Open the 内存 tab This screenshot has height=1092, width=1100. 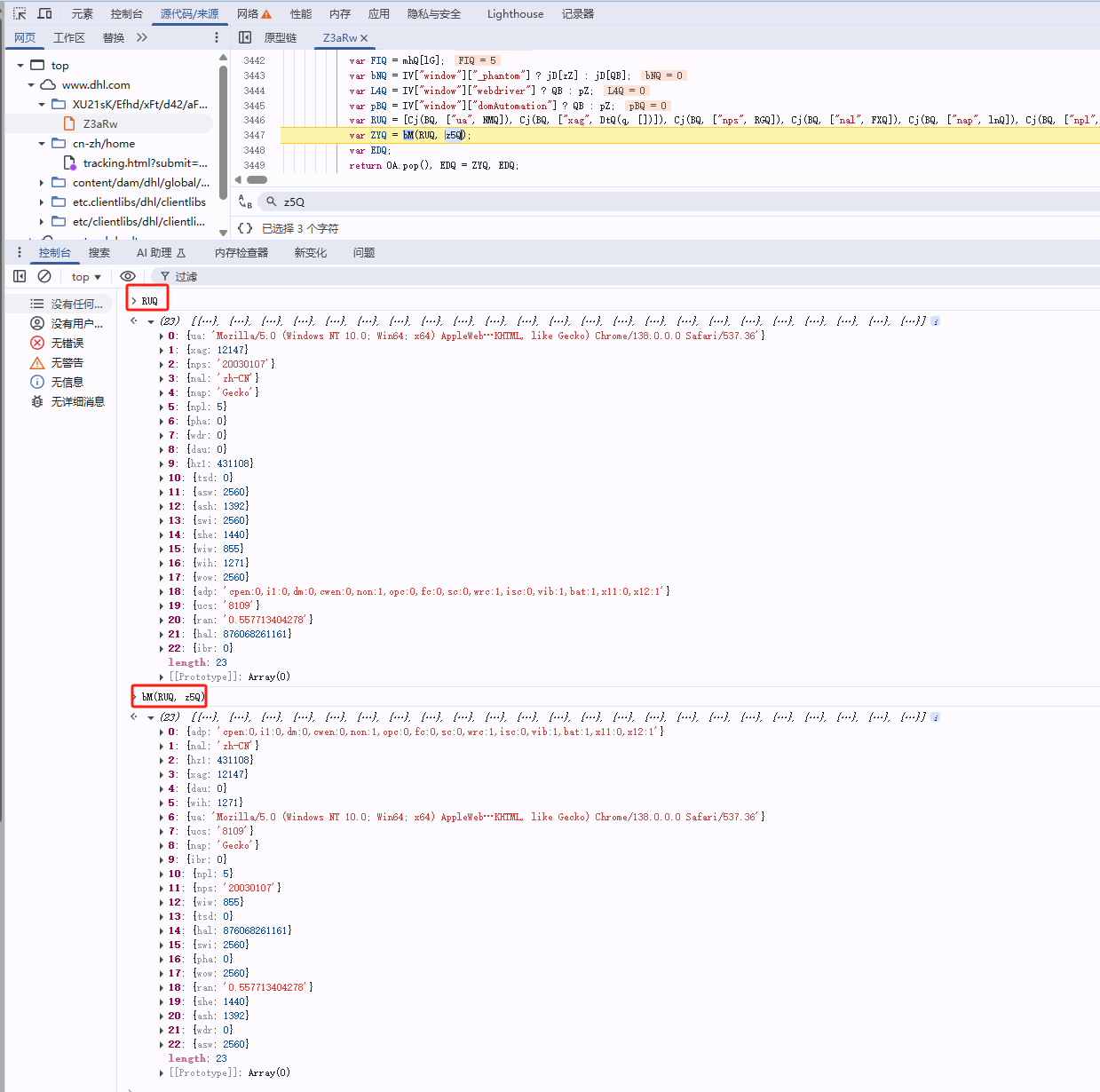click(340, 14)
